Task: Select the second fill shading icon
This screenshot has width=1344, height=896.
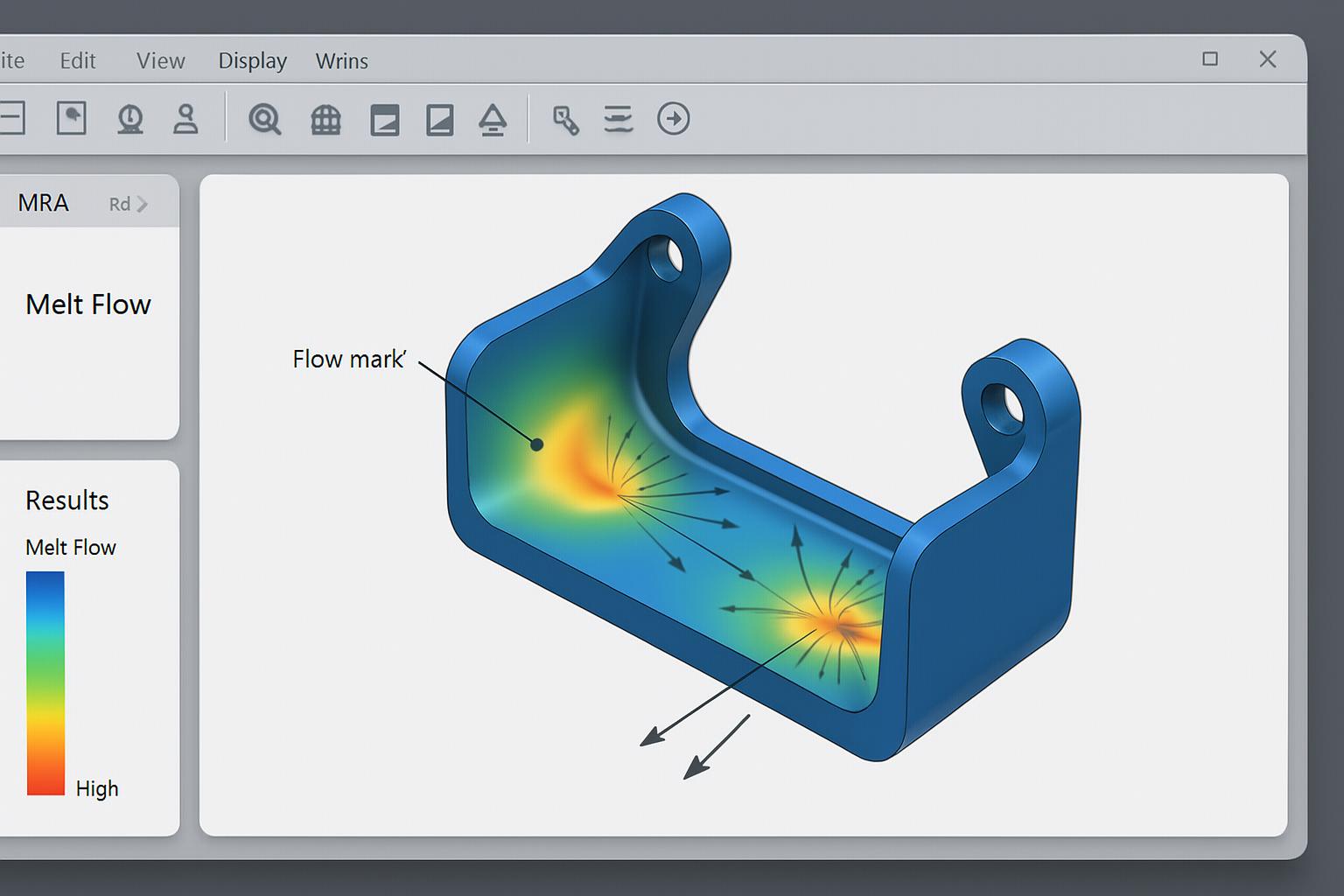Action: 440,120
